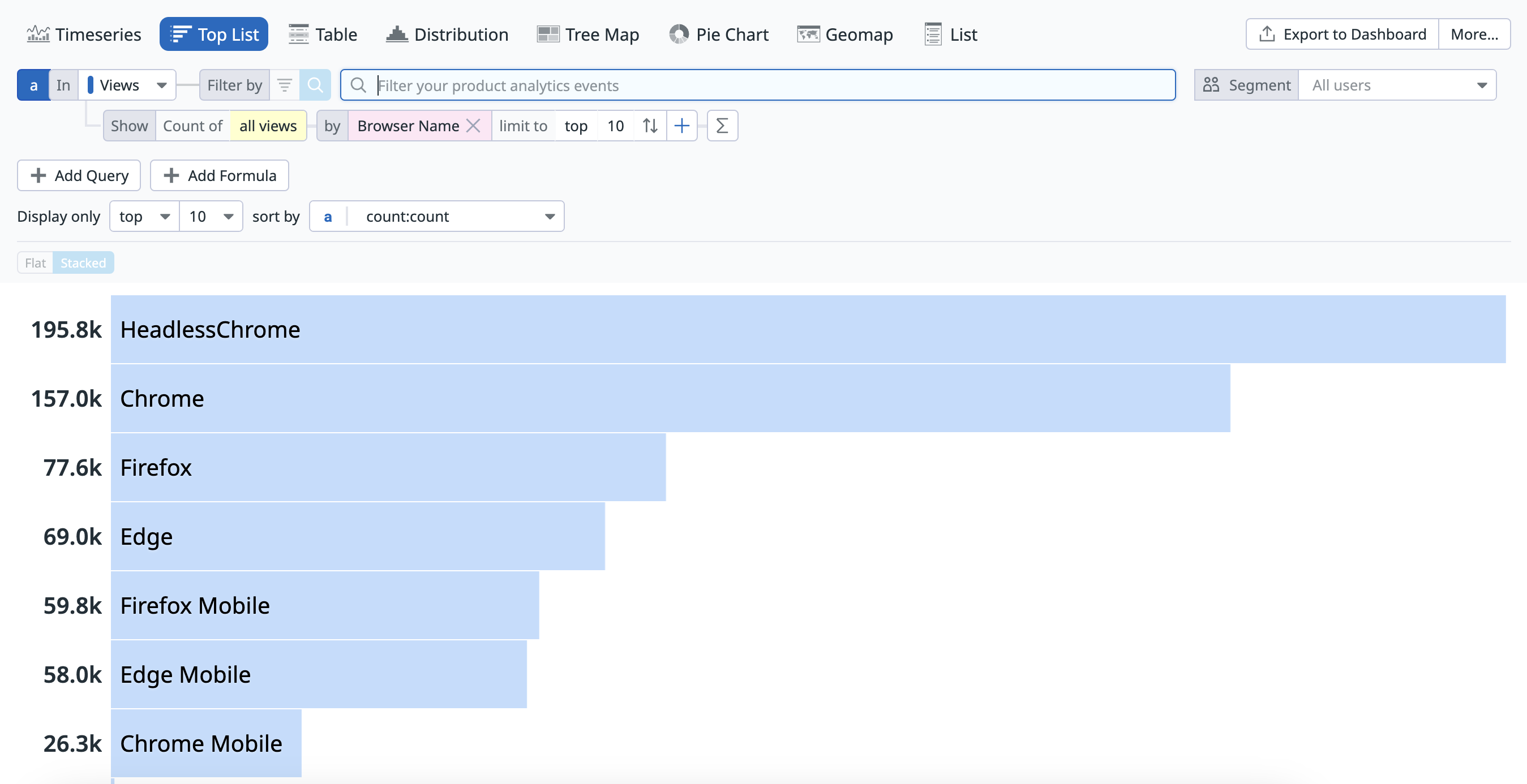This screenshot has height=784, width=1527.
Task: Open the Views event type dropdown
Action: (x=127, y=85)
